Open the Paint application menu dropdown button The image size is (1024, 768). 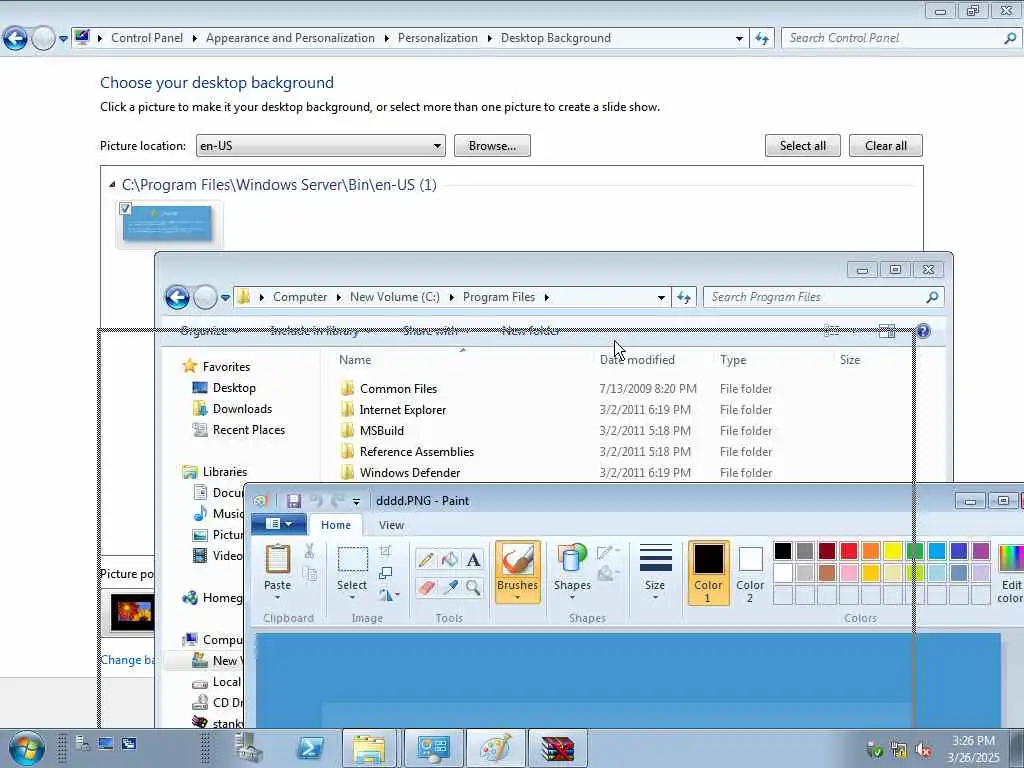(281, 524)
